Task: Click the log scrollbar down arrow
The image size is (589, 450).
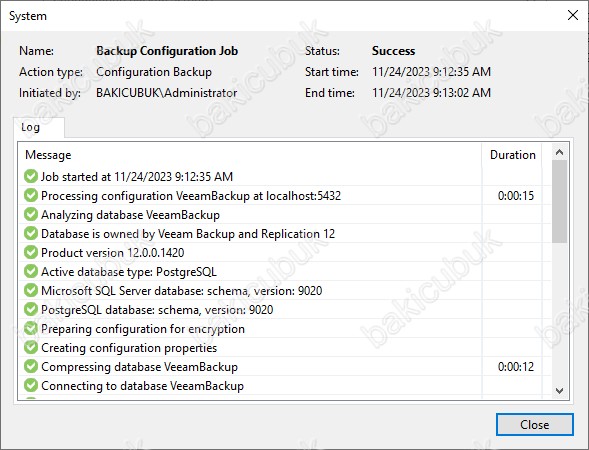Action: point(559,391)
